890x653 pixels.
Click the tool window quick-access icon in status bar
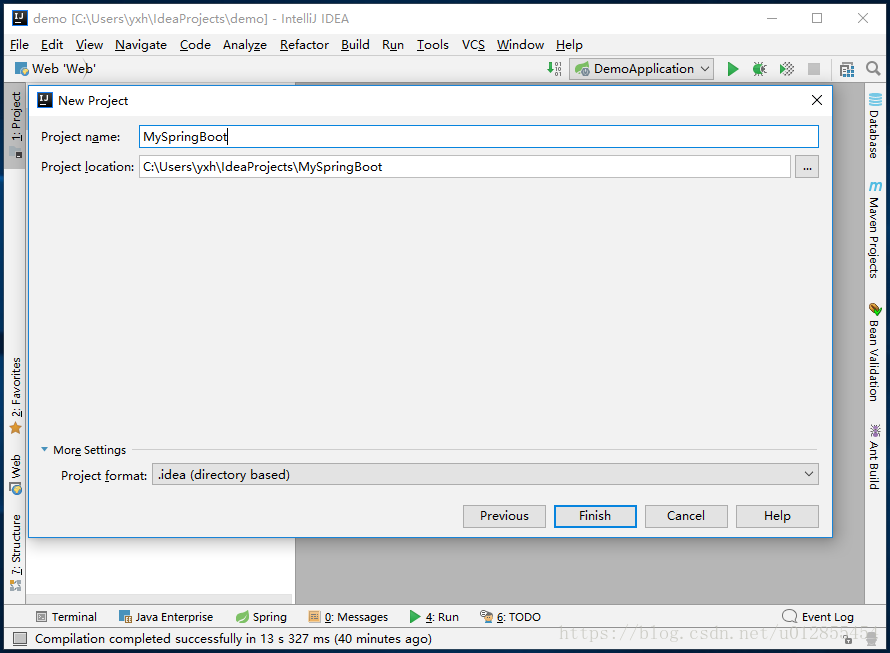click(x=20, y=639)
